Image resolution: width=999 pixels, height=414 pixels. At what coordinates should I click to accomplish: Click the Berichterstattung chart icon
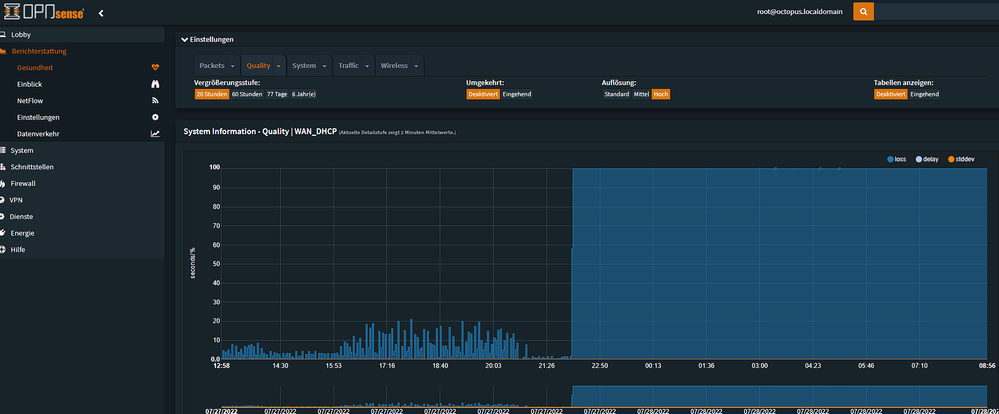(3, 51)
